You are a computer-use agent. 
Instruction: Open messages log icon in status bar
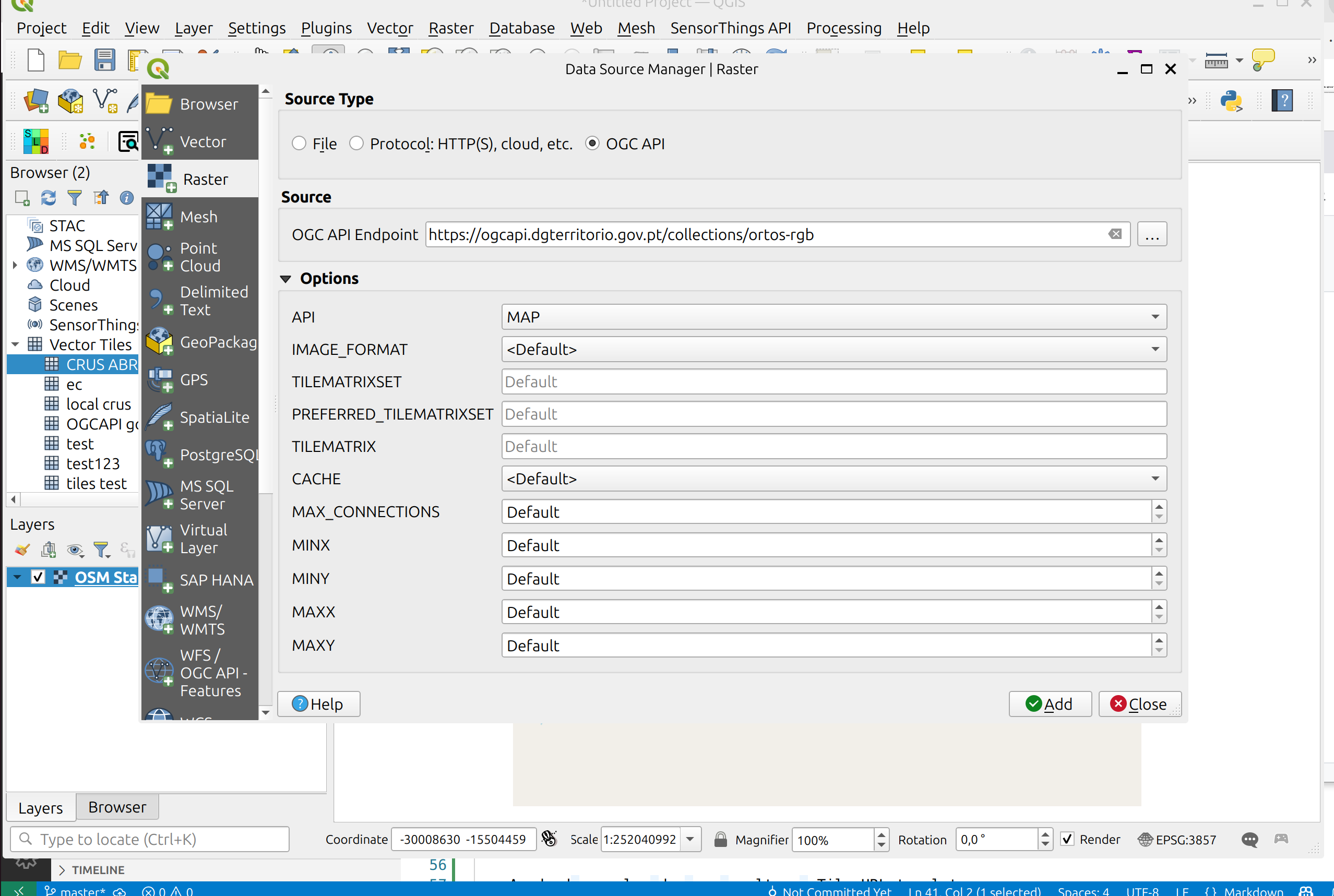coord(1249,840)
